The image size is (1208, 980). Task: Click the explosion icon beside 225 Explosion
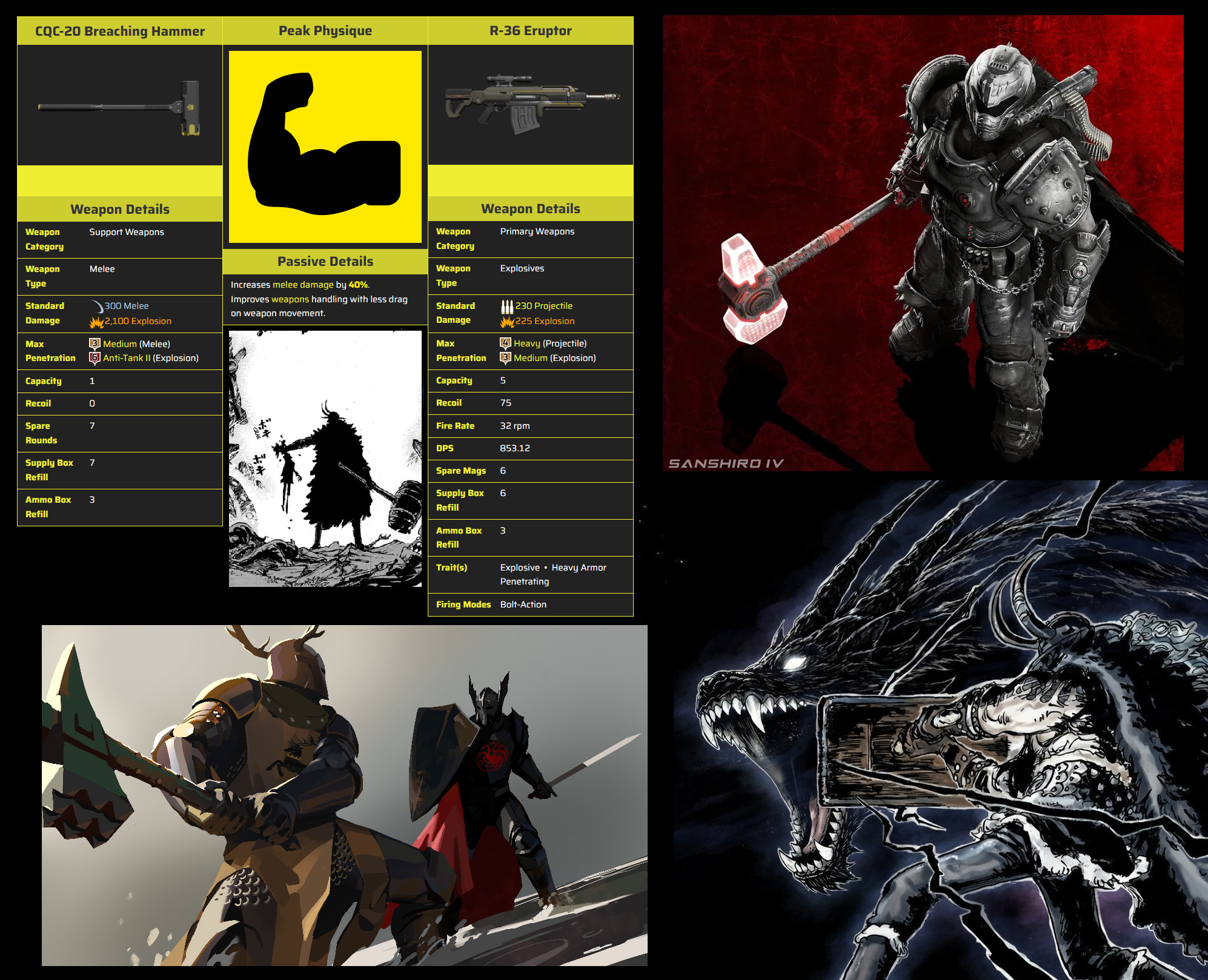pos(507,321)
